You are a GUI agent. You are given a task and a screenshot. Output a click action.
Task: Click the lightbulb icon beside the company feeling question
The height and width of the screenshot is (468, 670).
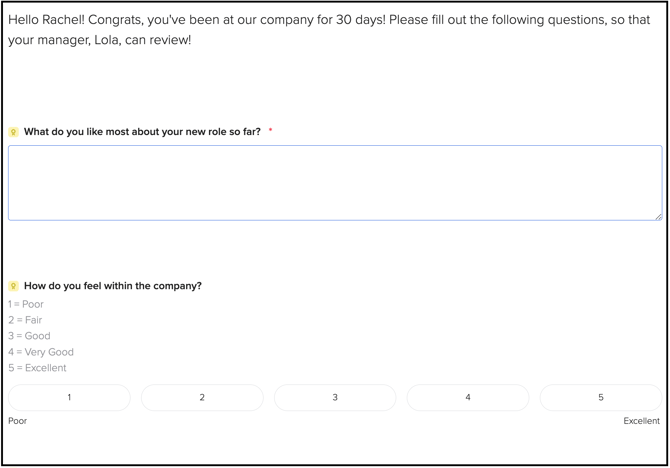click(13, 286)
